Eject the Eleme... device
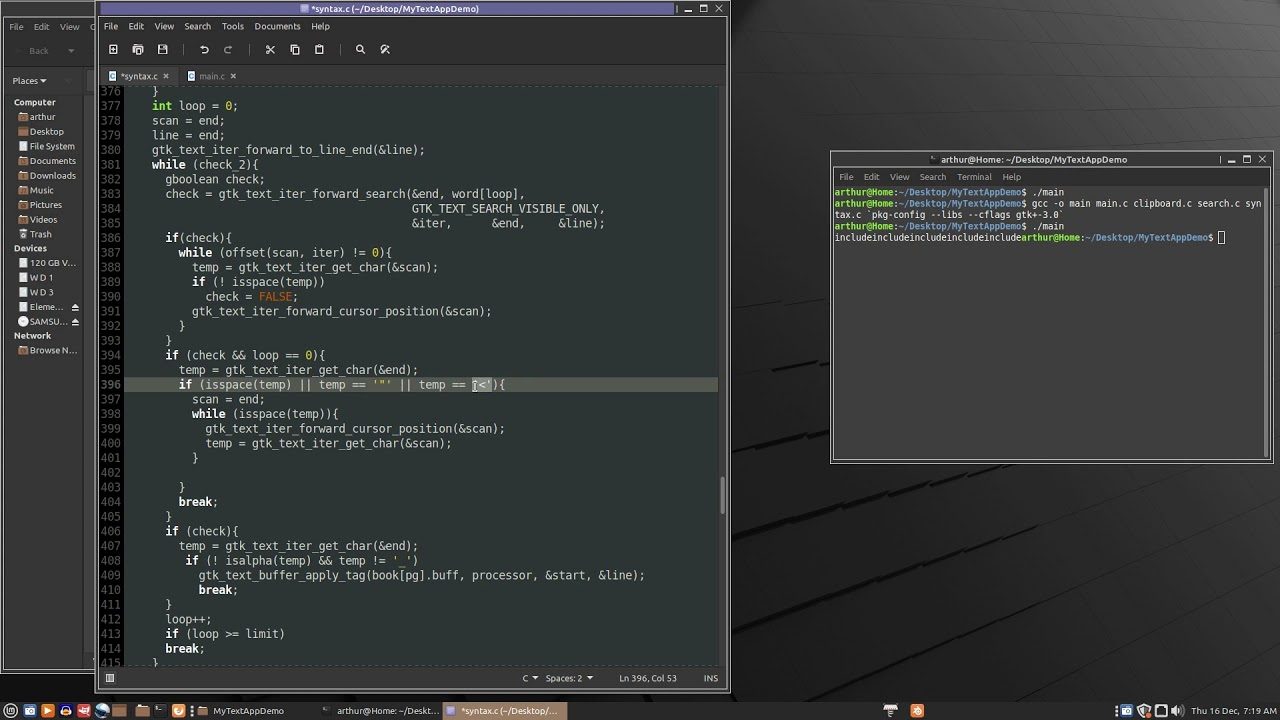Viewport: 1280px width, 720px height. (x=75, y=307)
